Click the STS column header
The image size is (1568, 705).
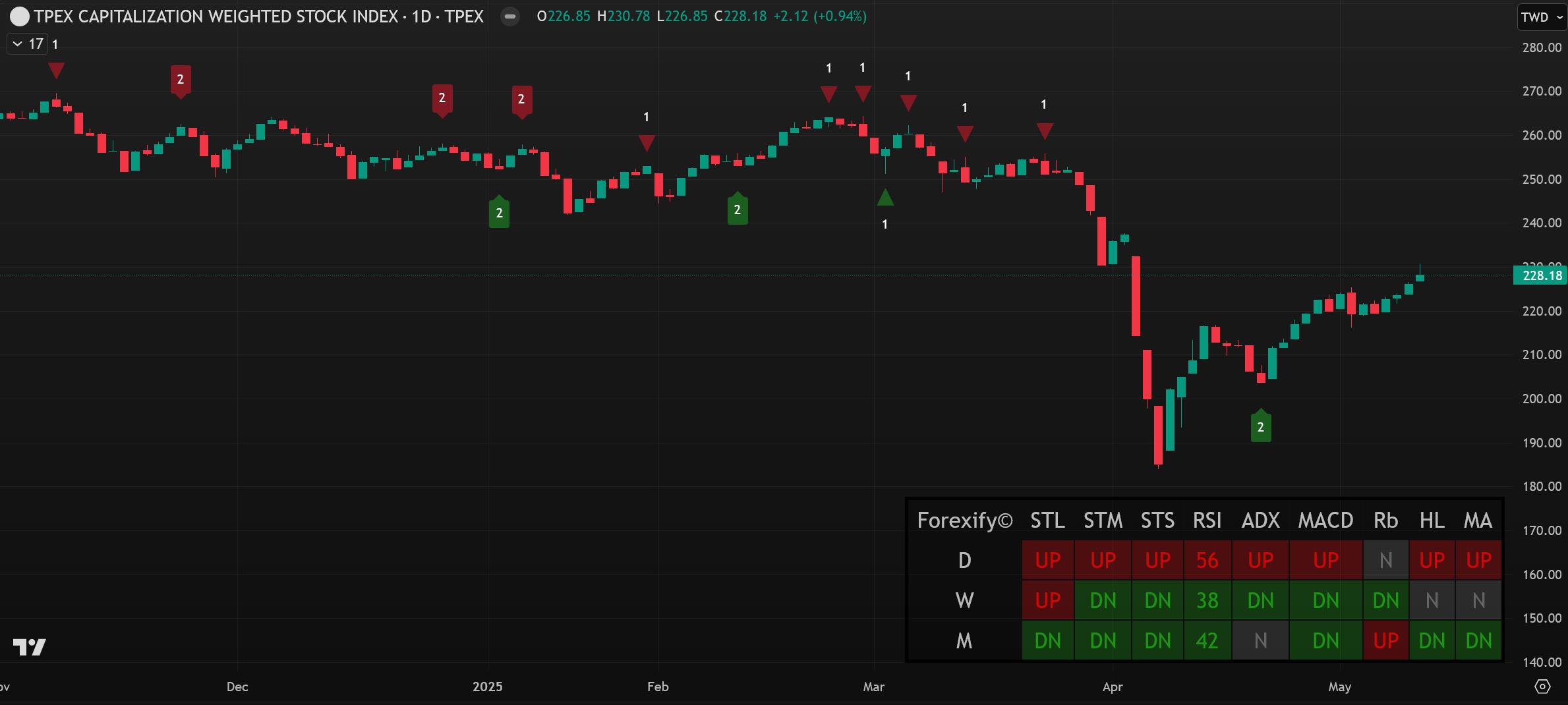(1157, 521)
